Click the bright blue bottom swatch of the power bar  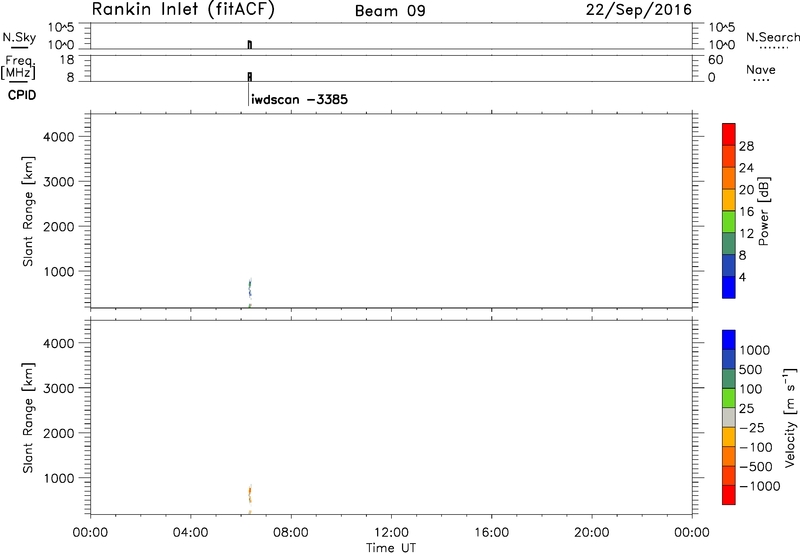tap(729, 287)
